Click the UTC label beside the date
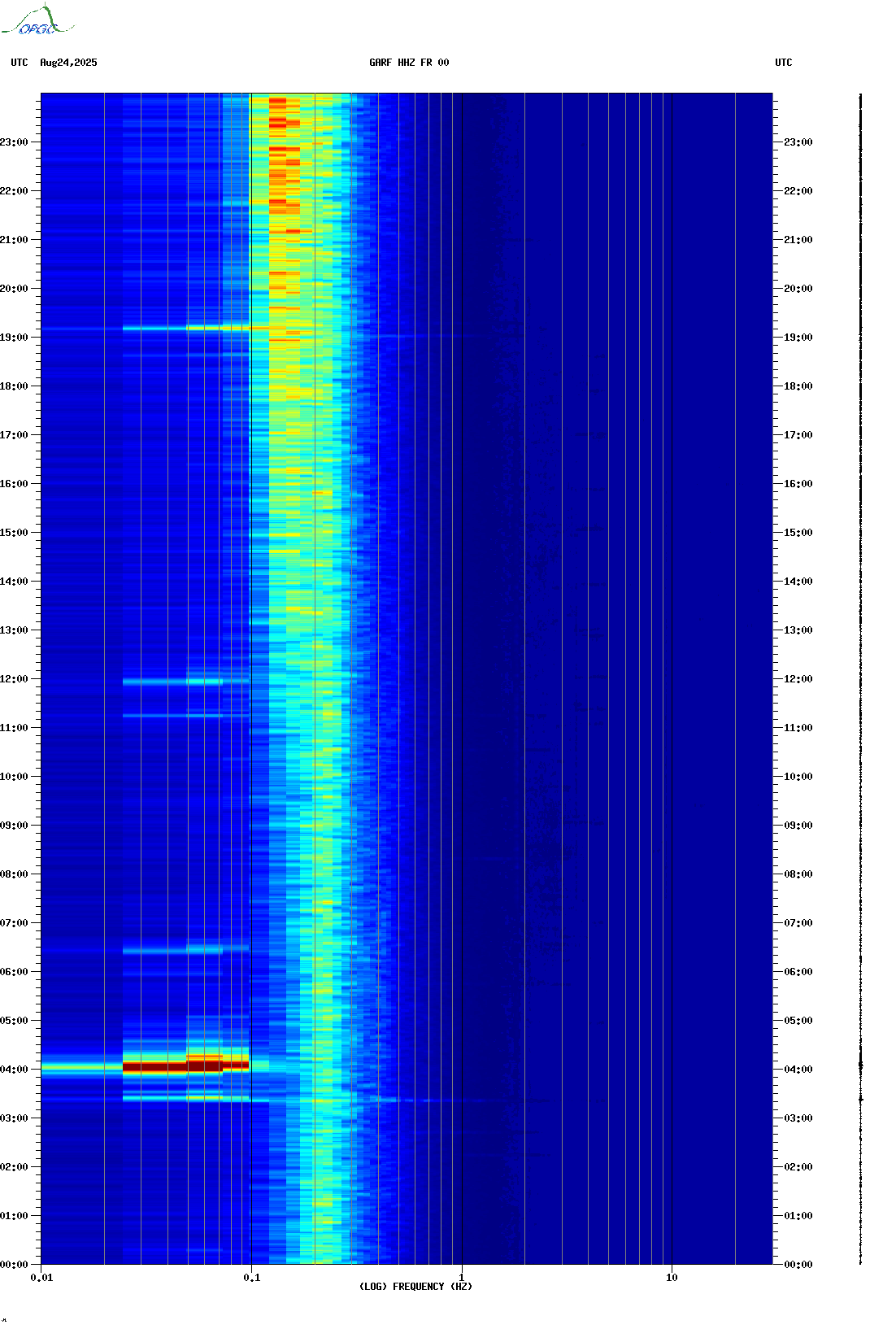Viewport: 896px width, 1329px height. pyautogui.click(x=20, y=63)
